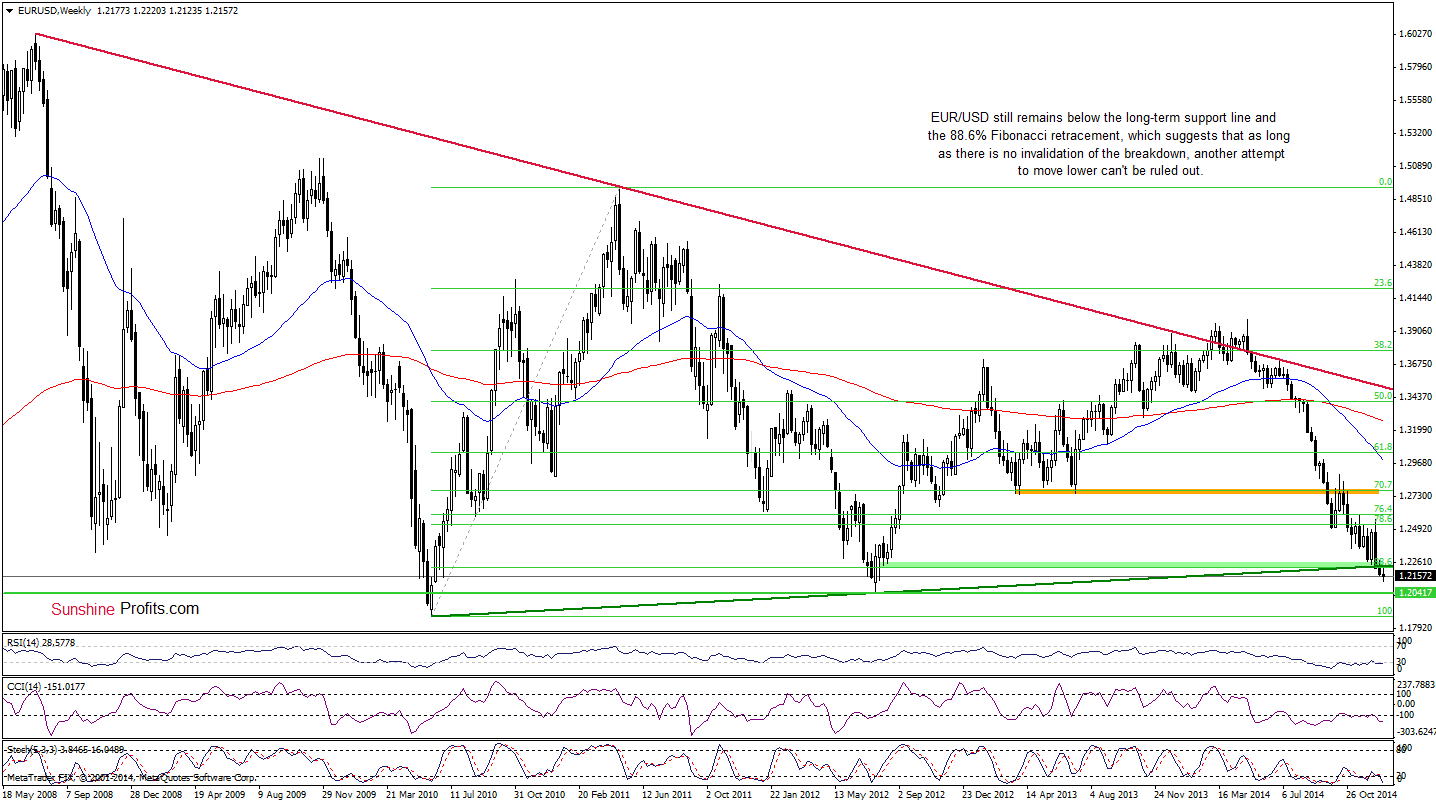The image size is (1436, 803).
Task: Click the 18 May 2008 date label
Action: pyautogui.click(x=29, y=794)
